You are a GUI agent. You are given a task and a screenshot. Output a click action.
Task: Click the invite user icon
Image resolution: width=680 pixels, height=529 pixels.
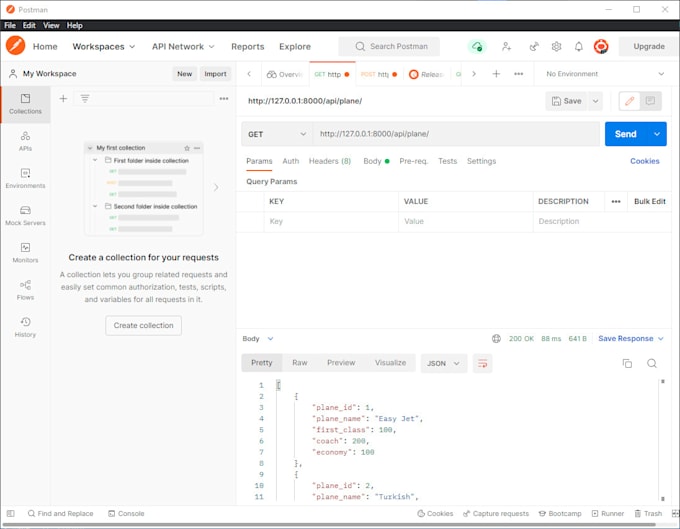click(x=506, y=46)
